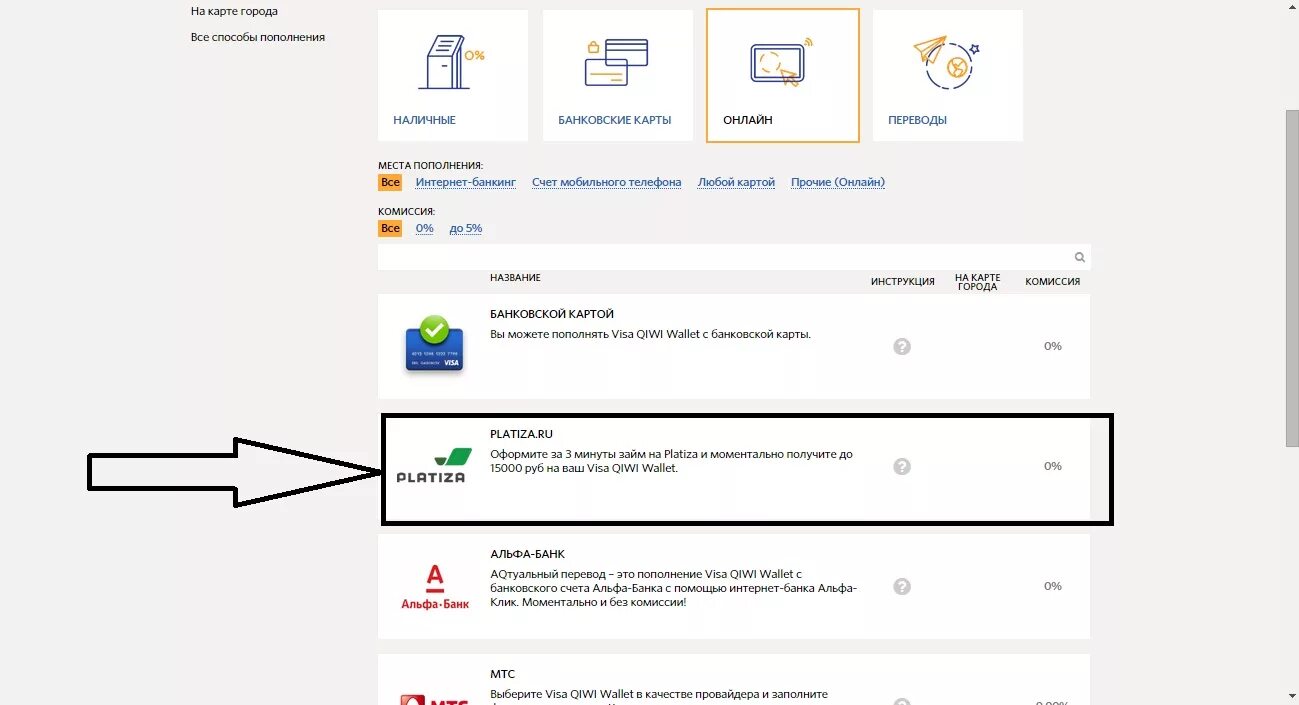
Task: Click the PLATIZA.RU title
Action: [x=521, y=434]
